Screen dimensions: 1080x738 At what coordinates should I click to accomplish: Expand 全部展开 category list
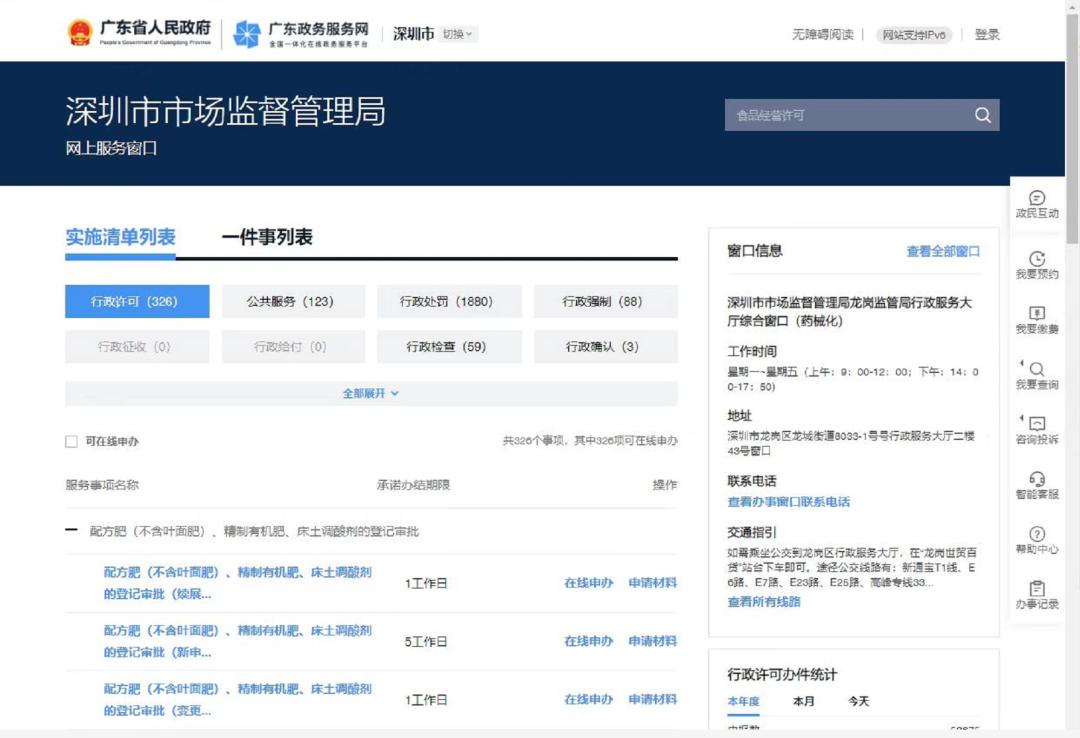(371, 394)
